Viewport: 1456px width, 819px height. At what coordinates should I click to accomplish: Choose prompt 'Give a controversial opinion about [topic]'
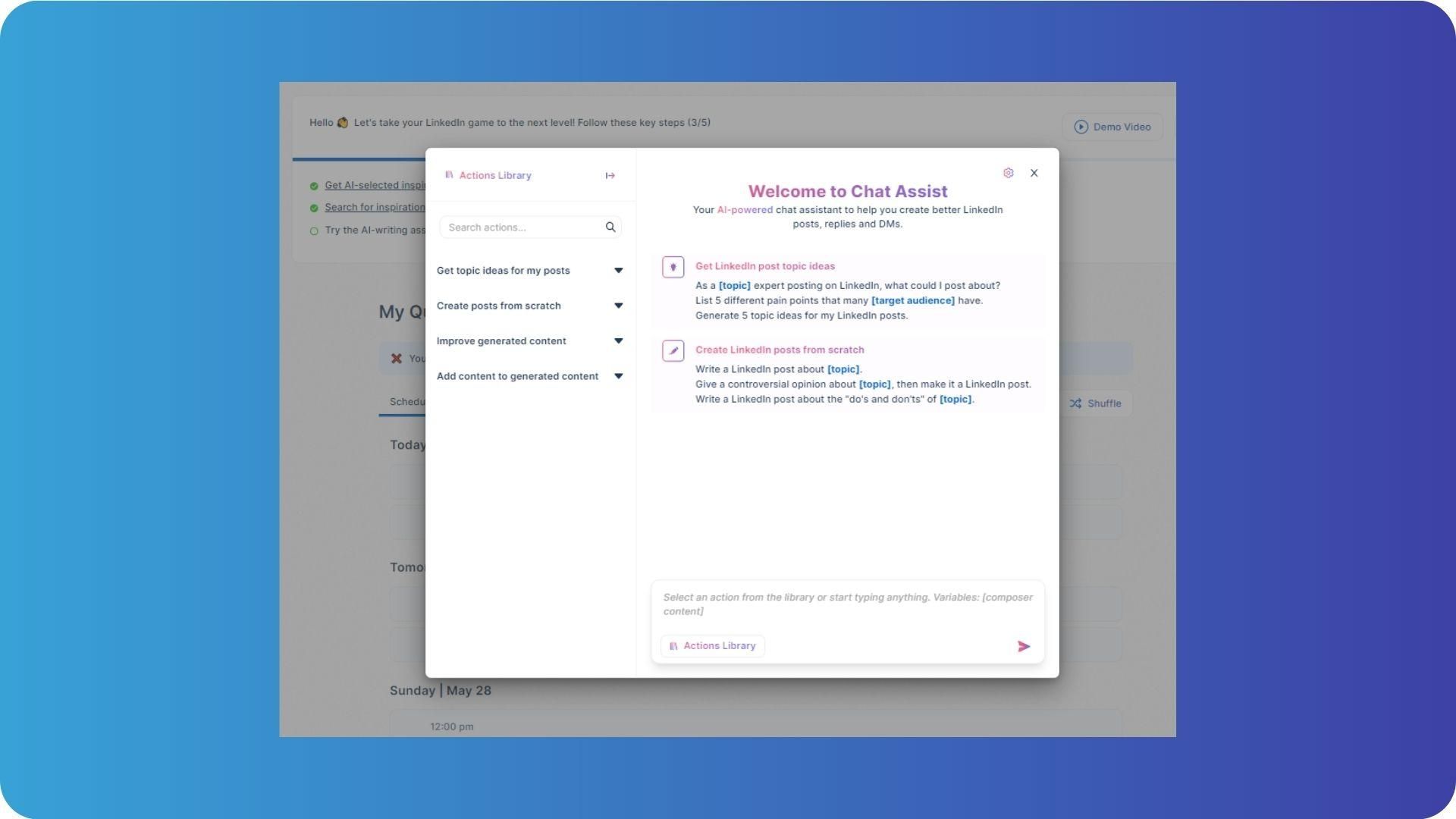click(863, 384)
